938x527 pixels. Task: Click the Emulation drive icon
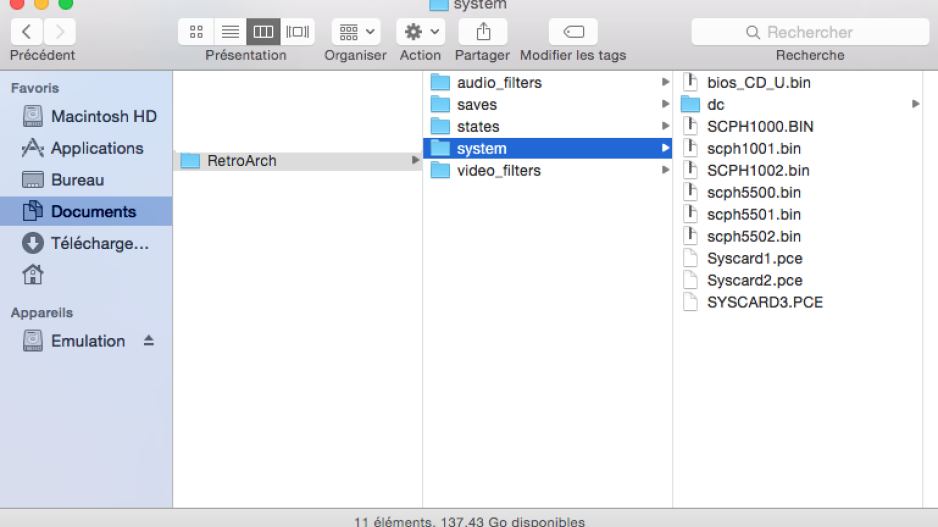[x=33, y=340]
